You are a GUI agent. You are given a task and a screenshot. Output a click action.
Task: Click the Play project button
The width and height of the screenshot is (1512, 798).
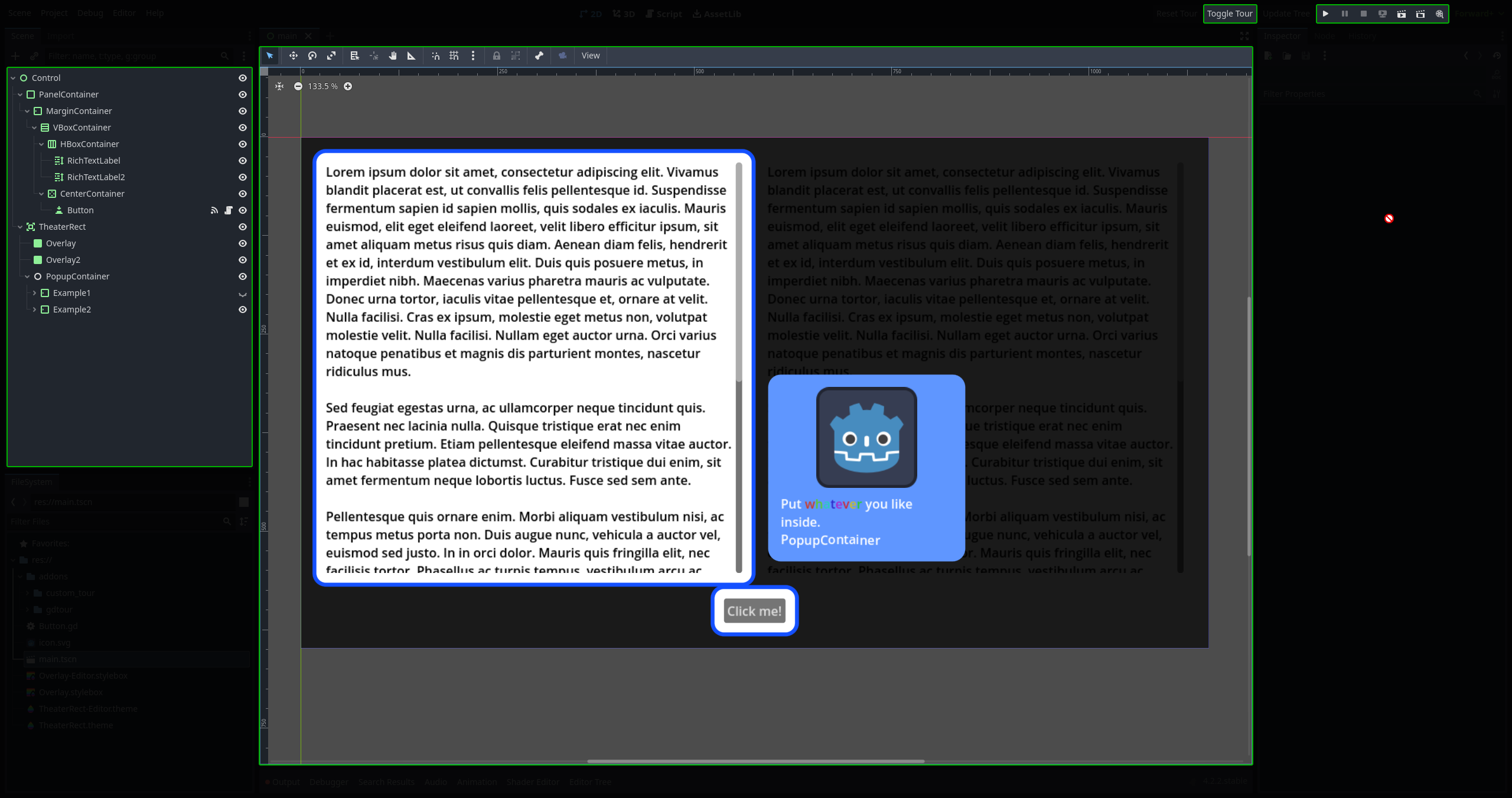(x=1325, y=14)
